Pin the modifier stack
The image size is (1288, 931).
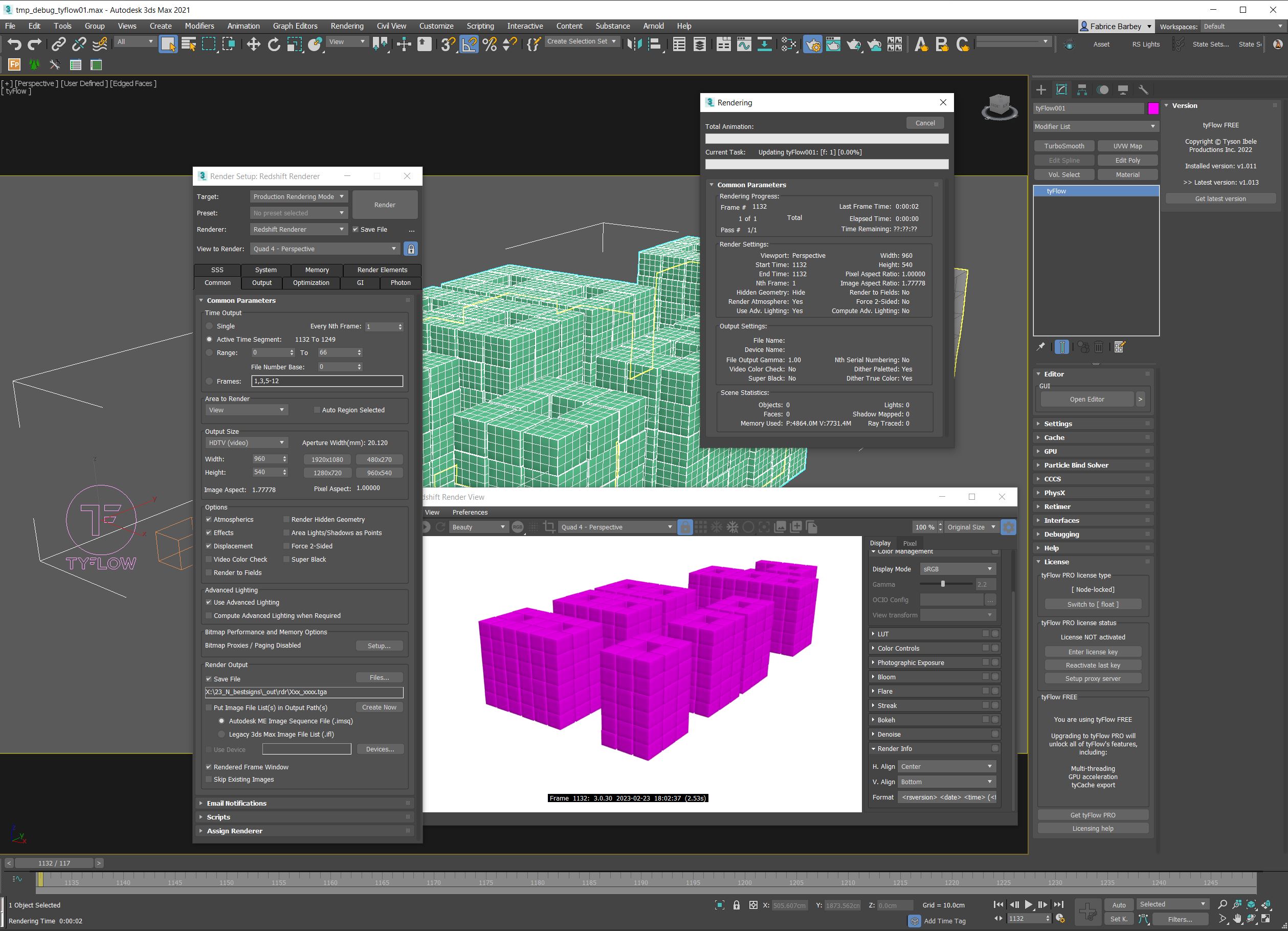pyautogui.click(x=1041, y=346)
